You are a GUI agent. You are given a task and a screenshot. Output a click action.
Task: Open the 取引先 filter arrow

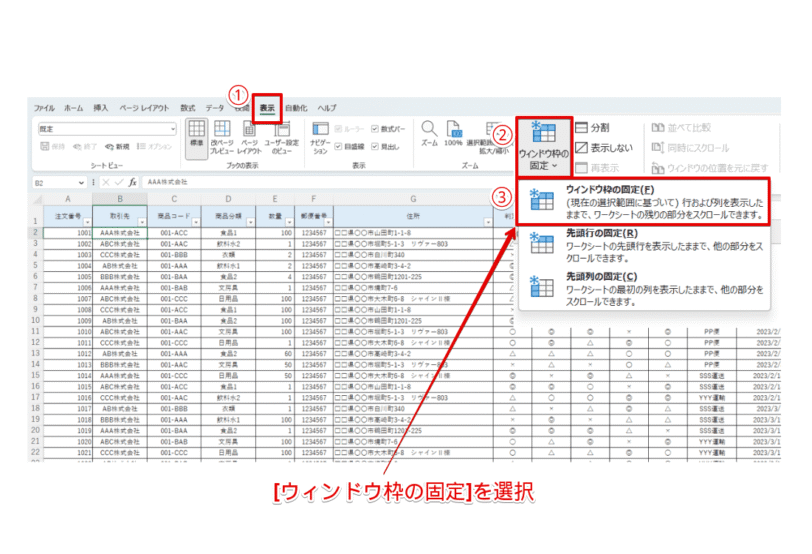142,222
